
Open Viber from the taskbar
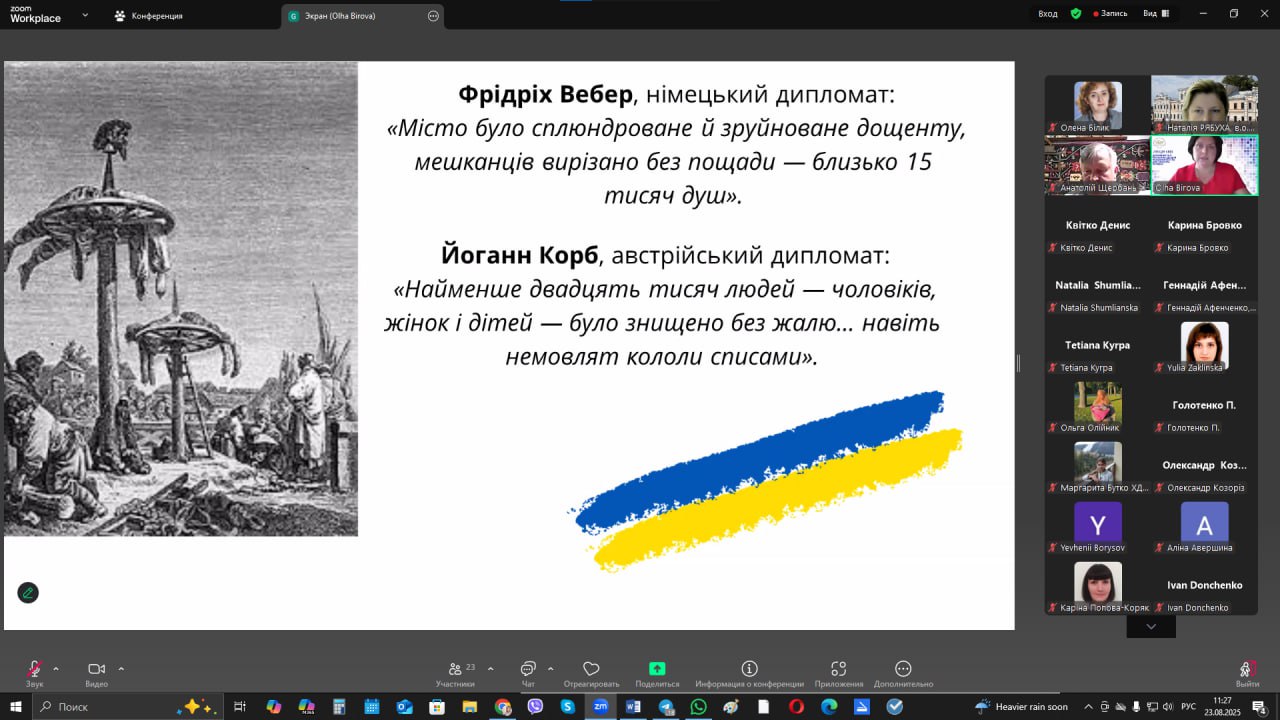[535, 706]
